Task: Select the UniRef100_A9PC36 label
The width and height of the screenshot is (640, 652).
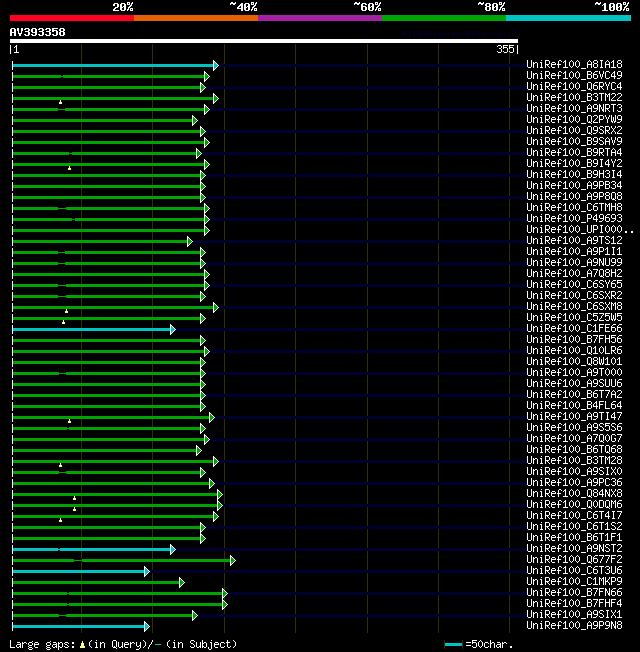Action: pyautogui.click(x=574, y=482)
